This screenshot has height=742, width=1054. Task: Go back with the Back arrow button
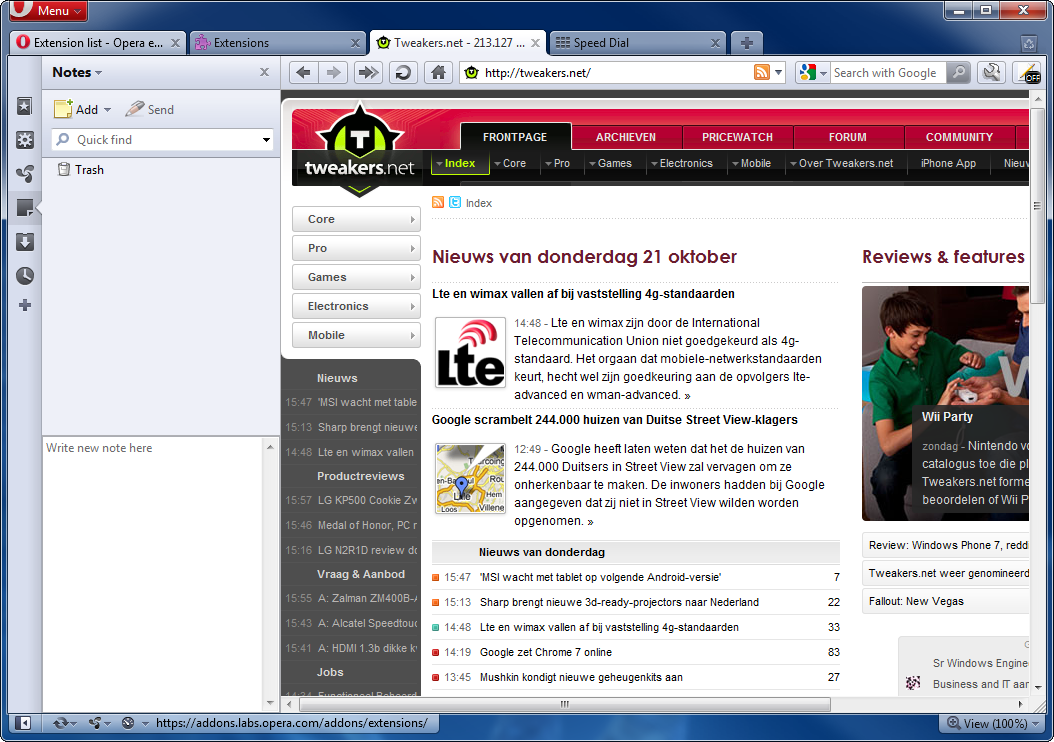click(304, 73)
